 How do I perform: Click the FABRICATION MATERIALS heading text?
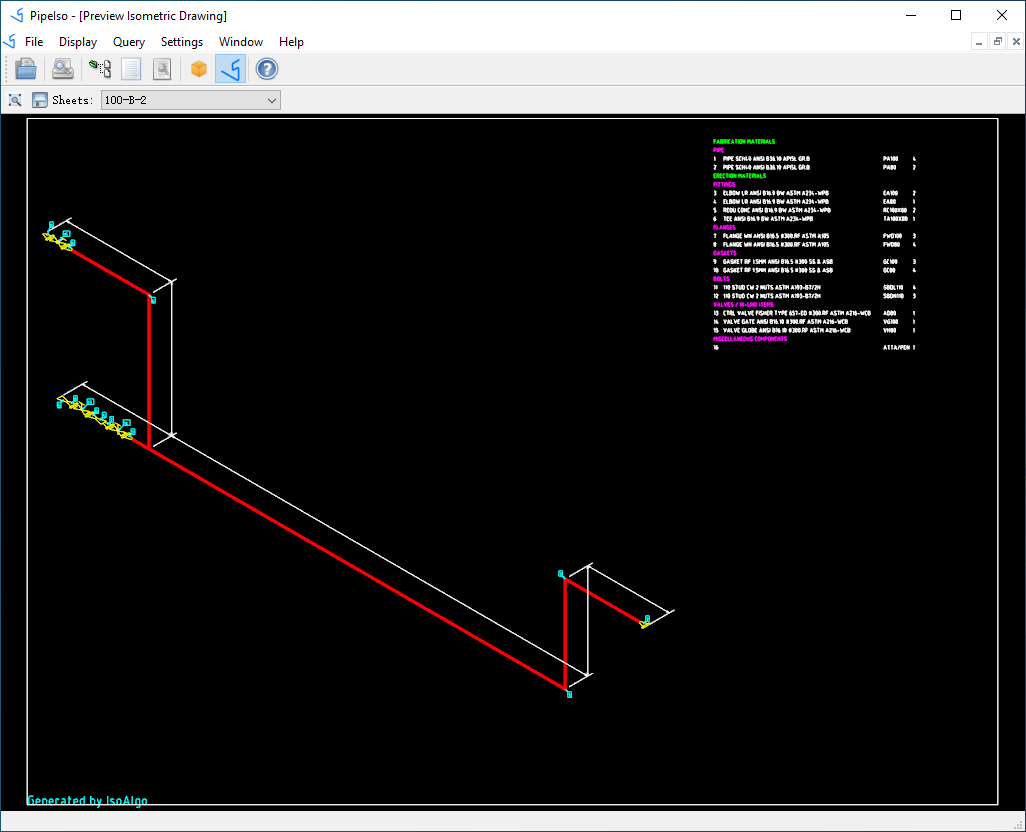click(x=744, y=141)
